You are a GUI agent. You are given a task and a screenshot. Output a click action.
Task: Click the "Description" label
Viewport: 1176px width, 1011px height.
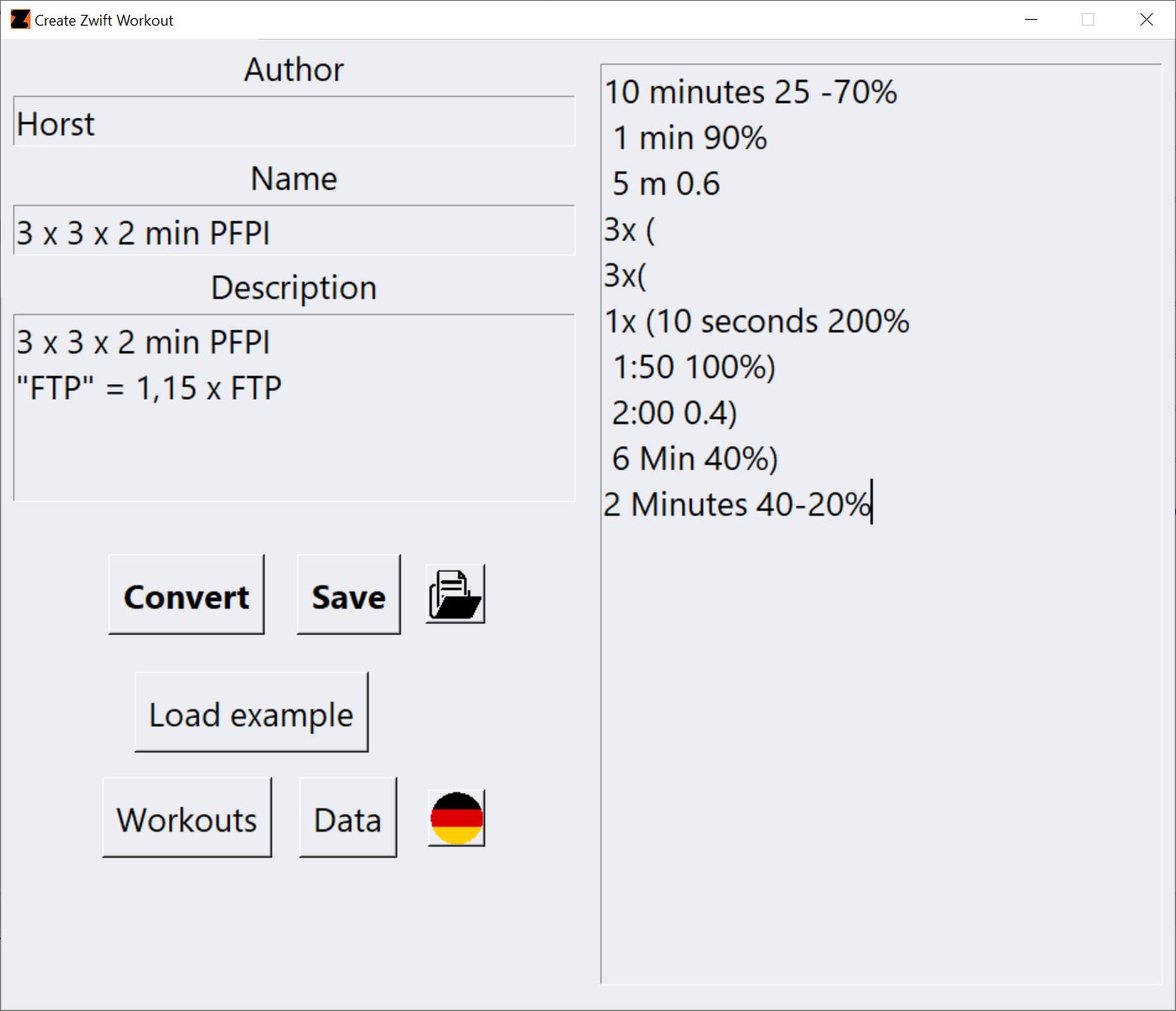[x=294, y=287]
